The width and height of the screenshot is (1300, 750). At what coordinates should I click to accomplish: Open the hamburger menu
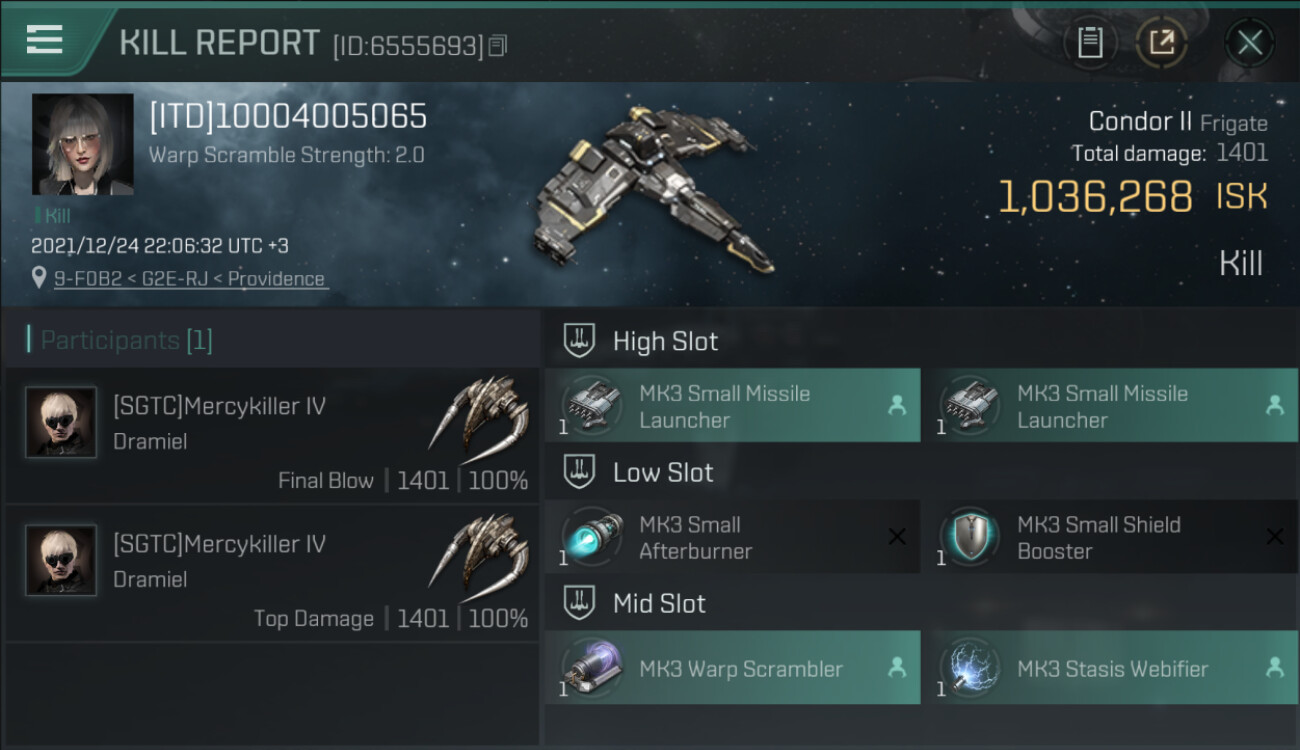[45, 40]
